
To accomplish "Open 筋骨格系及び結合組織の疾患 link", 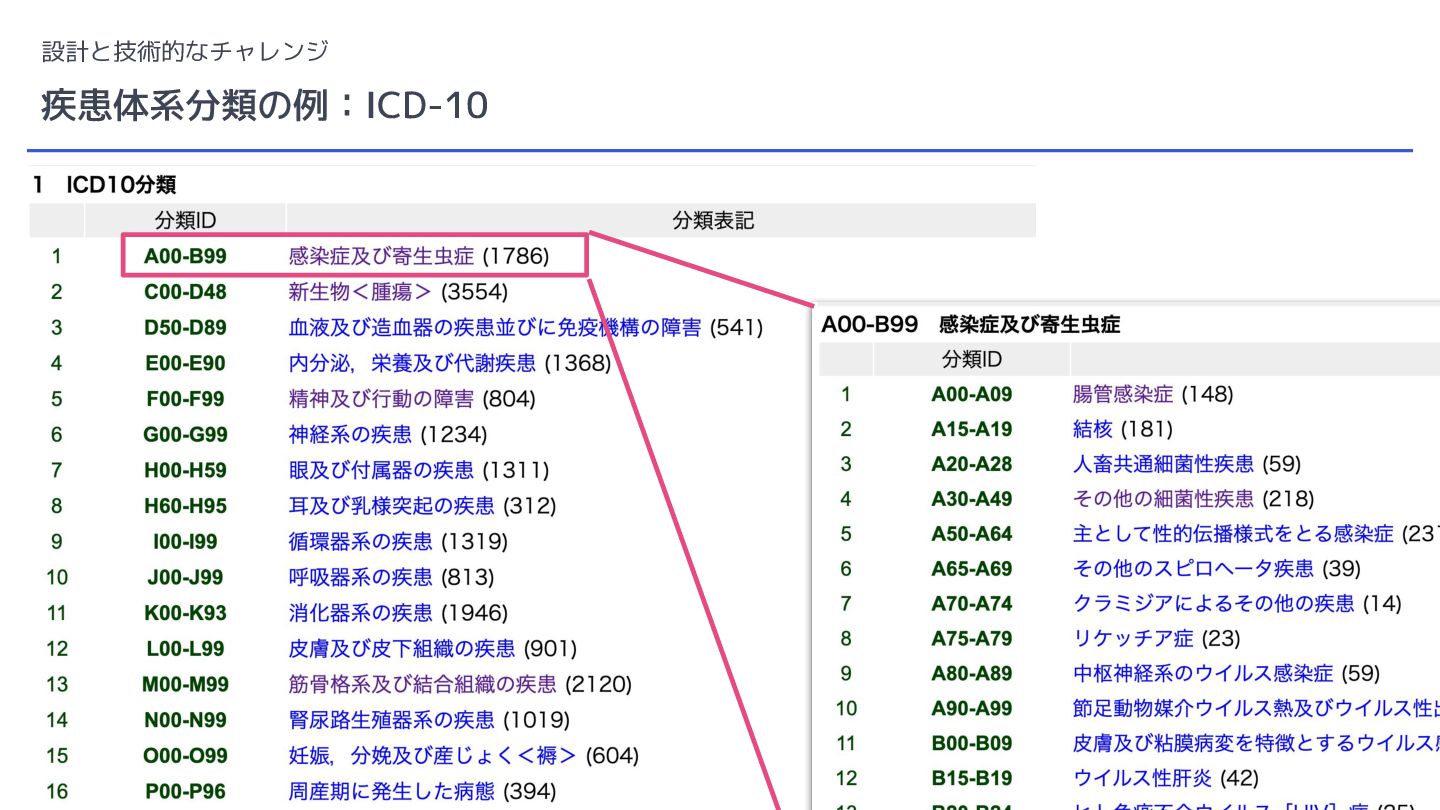I will pos(422,684).
